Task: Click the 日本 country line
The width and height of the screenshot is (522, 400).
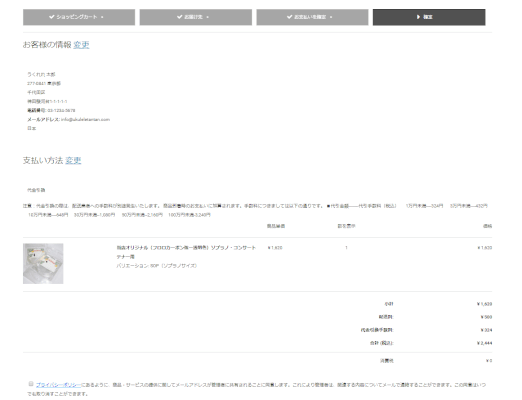Action: click(x=32, y=128)
